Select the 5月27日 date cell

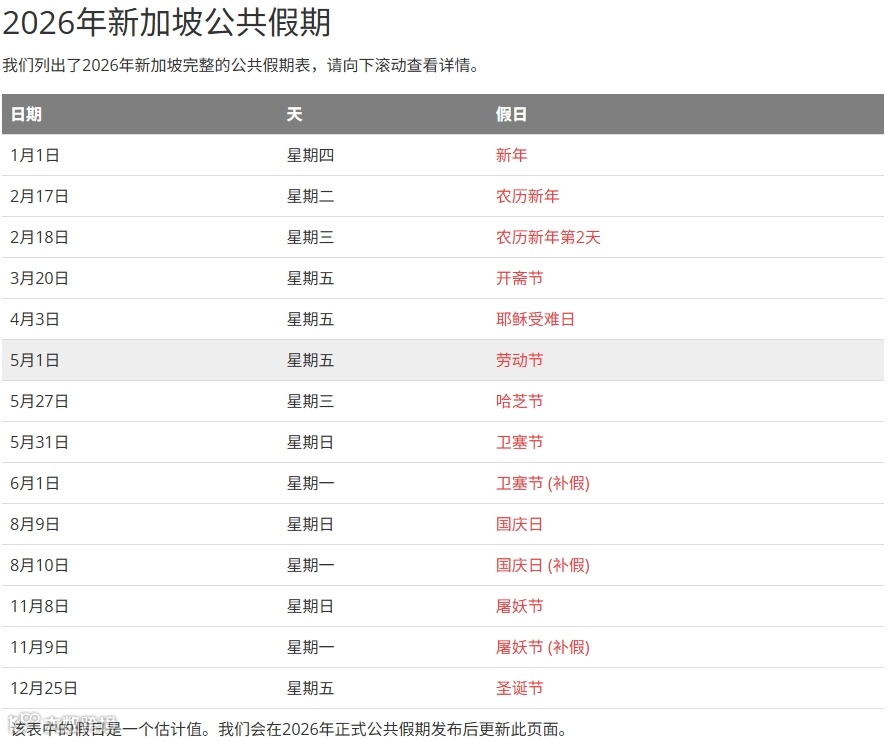point(39,400)
